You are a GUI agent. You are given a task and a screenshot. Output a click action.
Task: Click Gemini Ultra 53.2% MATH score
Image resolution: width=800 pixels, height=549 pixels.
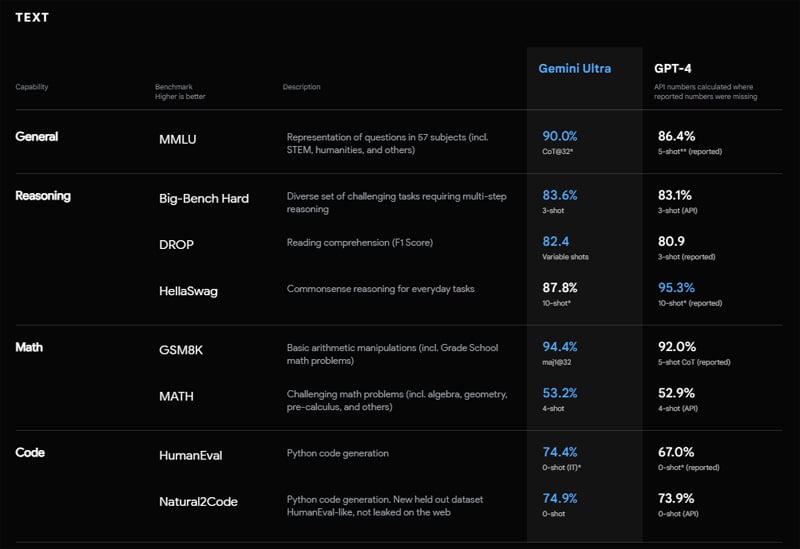coord(560,393)
